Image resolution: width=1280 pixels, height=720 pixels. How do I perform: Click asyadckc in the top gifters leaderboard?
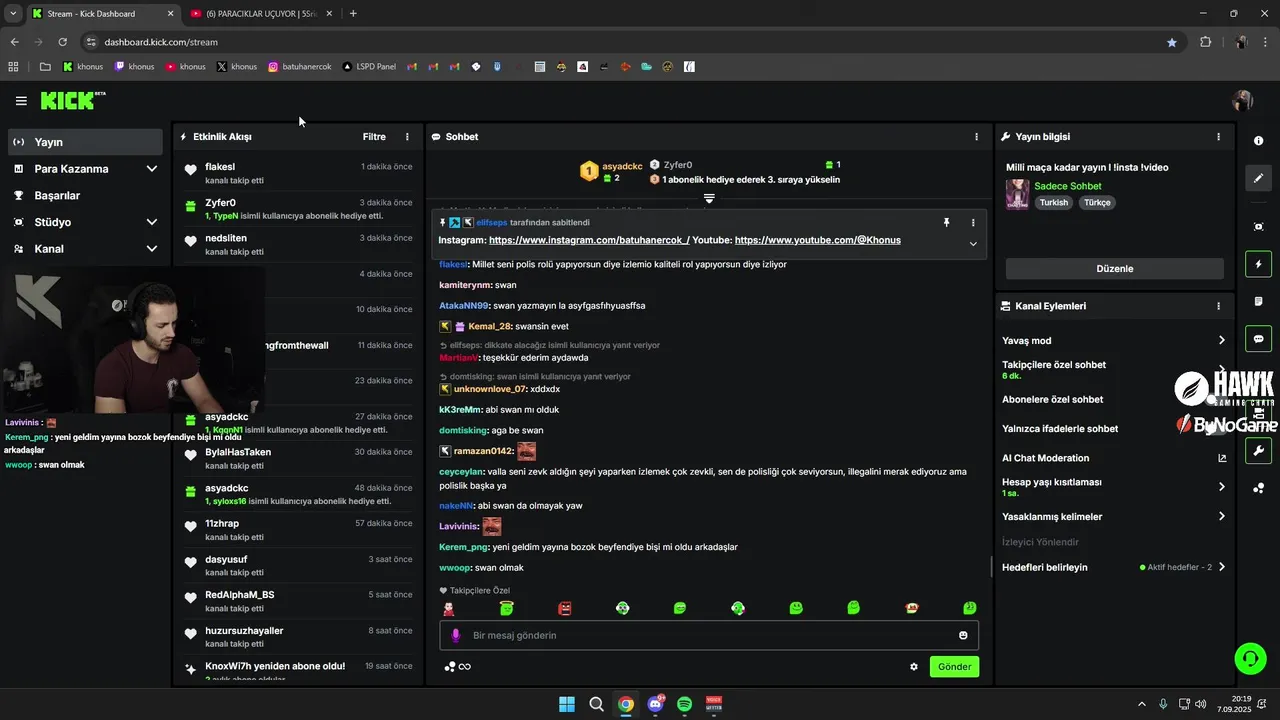[622, 166]
